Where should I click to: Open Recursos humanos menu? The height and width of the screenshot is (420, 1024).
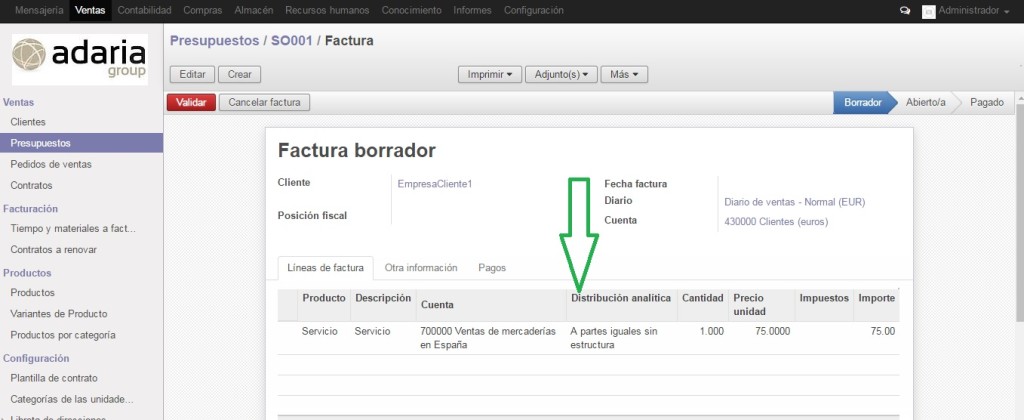[327, 10]
